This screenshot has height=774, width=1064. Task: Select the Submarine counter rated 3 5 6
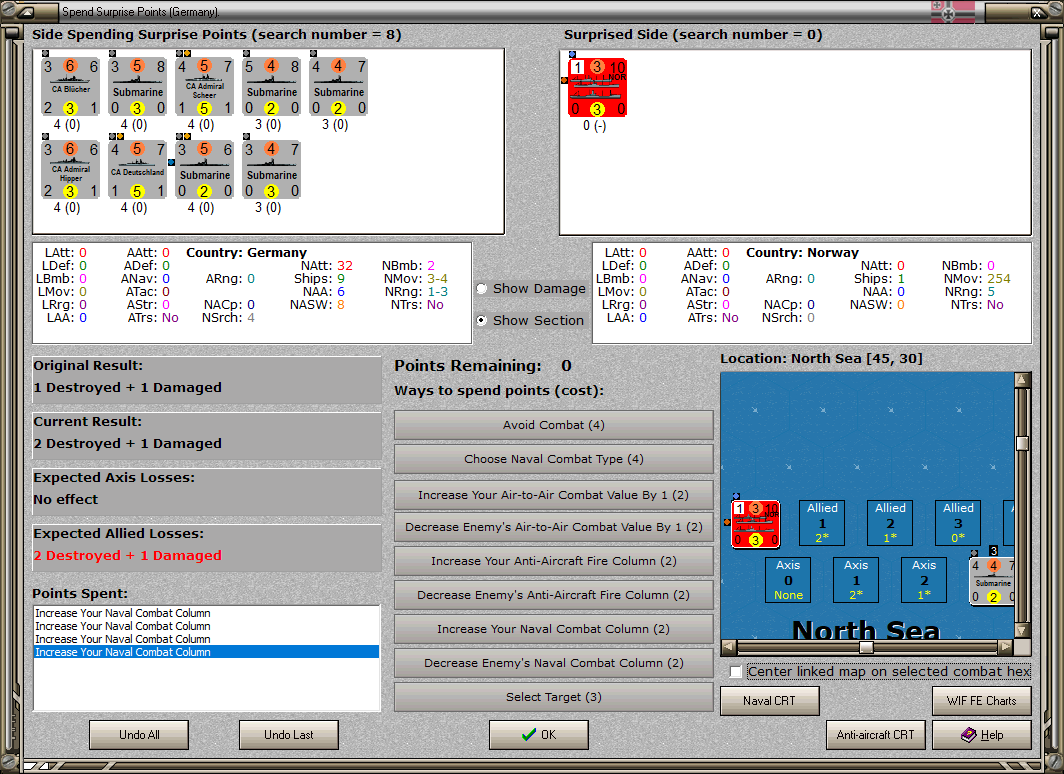(204, 170)
